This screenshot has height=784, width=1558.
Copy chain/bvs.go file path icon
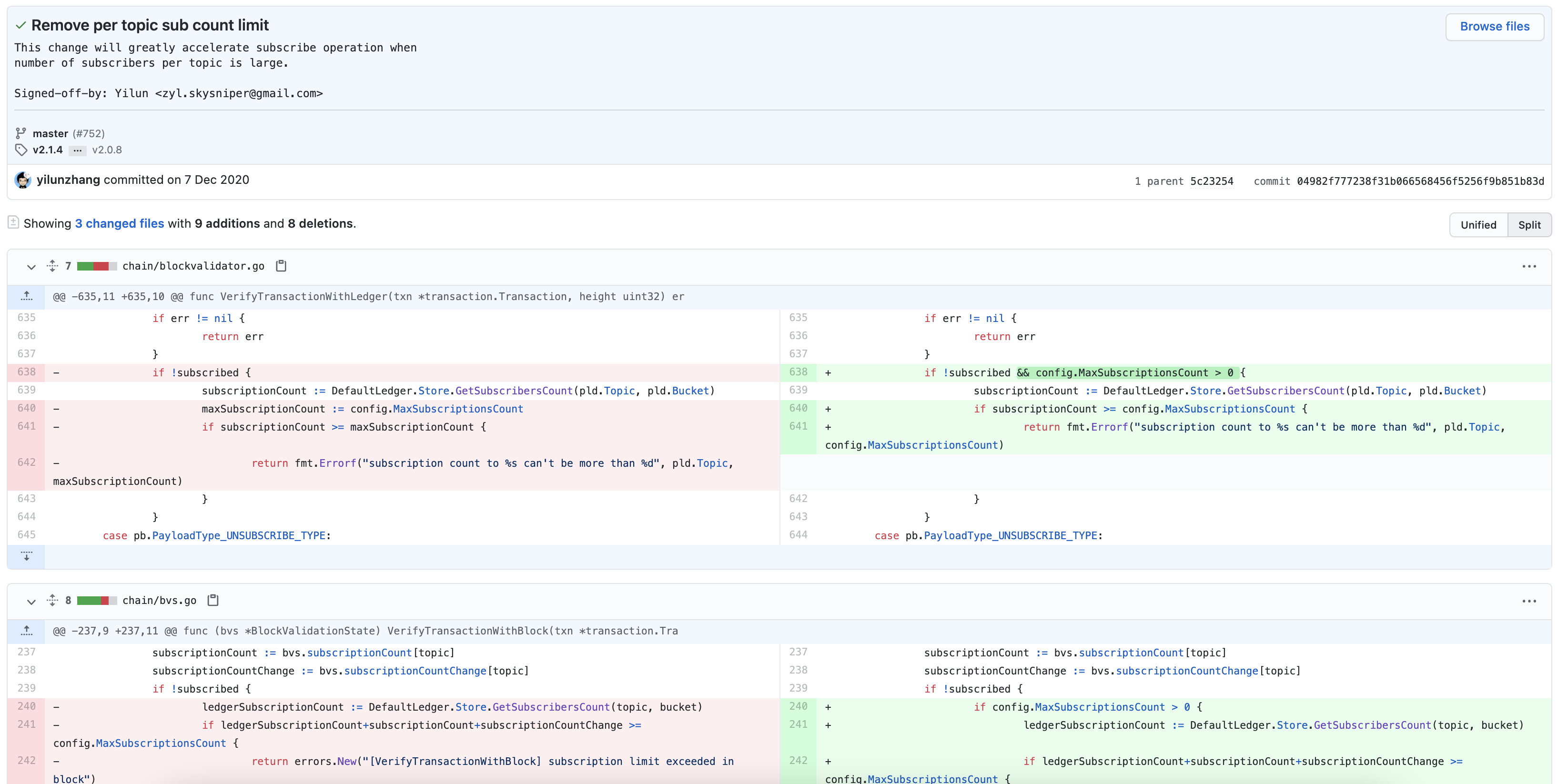click(x=213, y=600)
